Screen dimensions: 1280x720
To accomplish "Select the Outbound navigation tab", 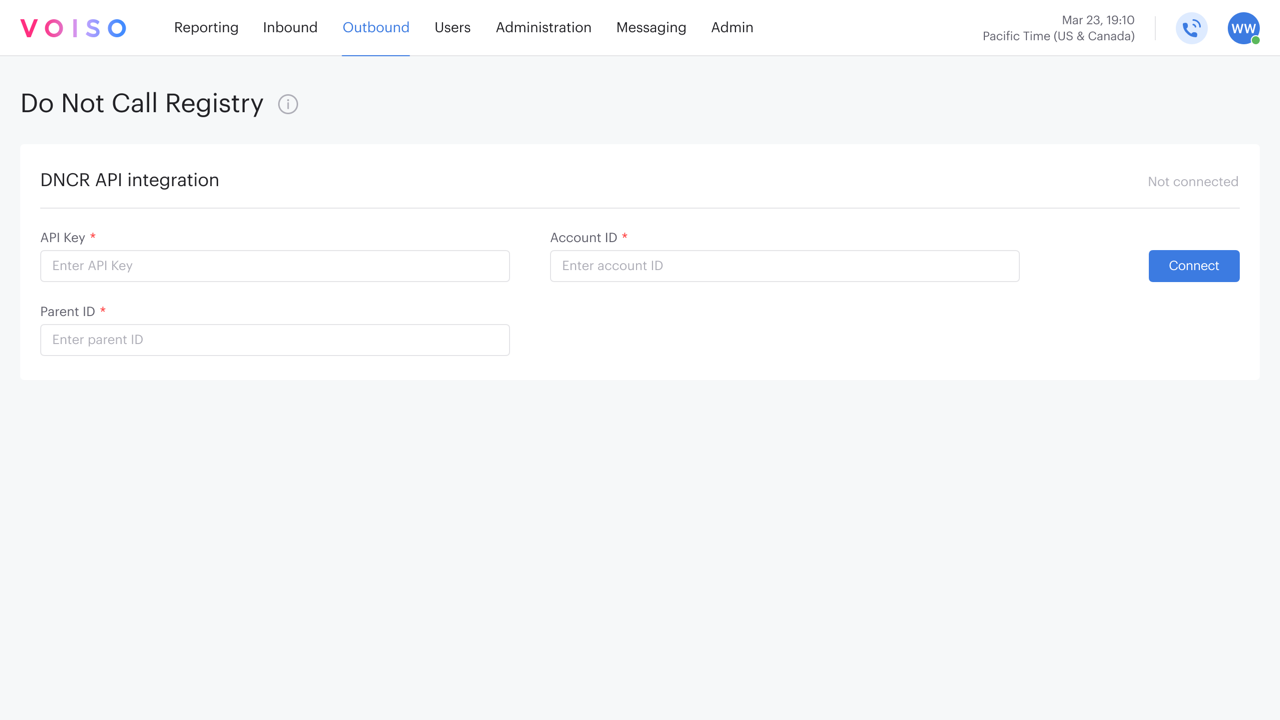I will (x=376, y=28).
